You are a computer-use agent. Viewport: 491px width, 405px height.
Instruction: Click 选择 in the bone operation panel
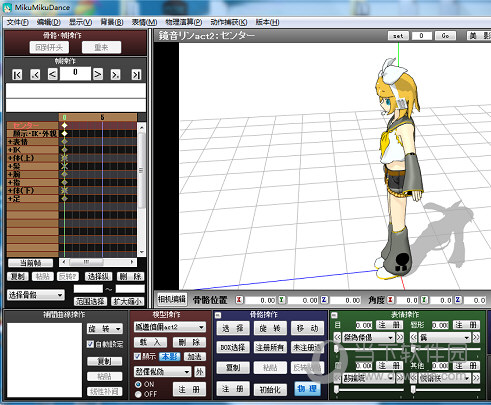(x=233, y=328)
